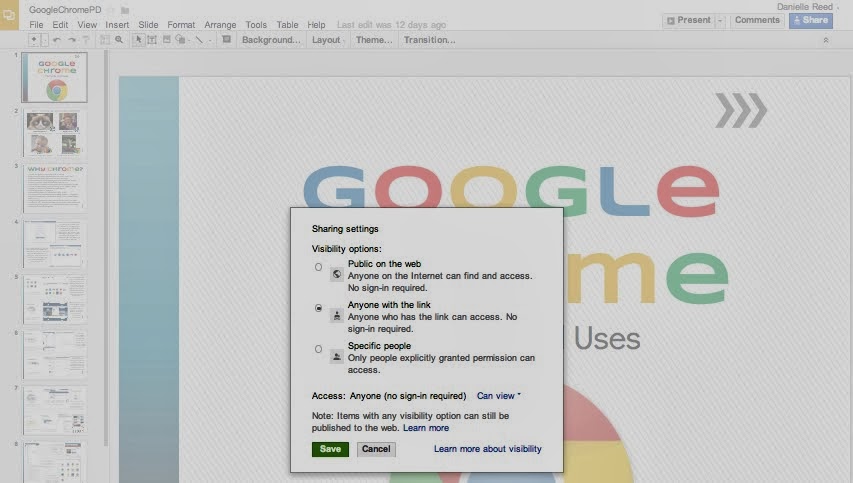
Task: Click the Insert image icon
Action: click(166, 40)
